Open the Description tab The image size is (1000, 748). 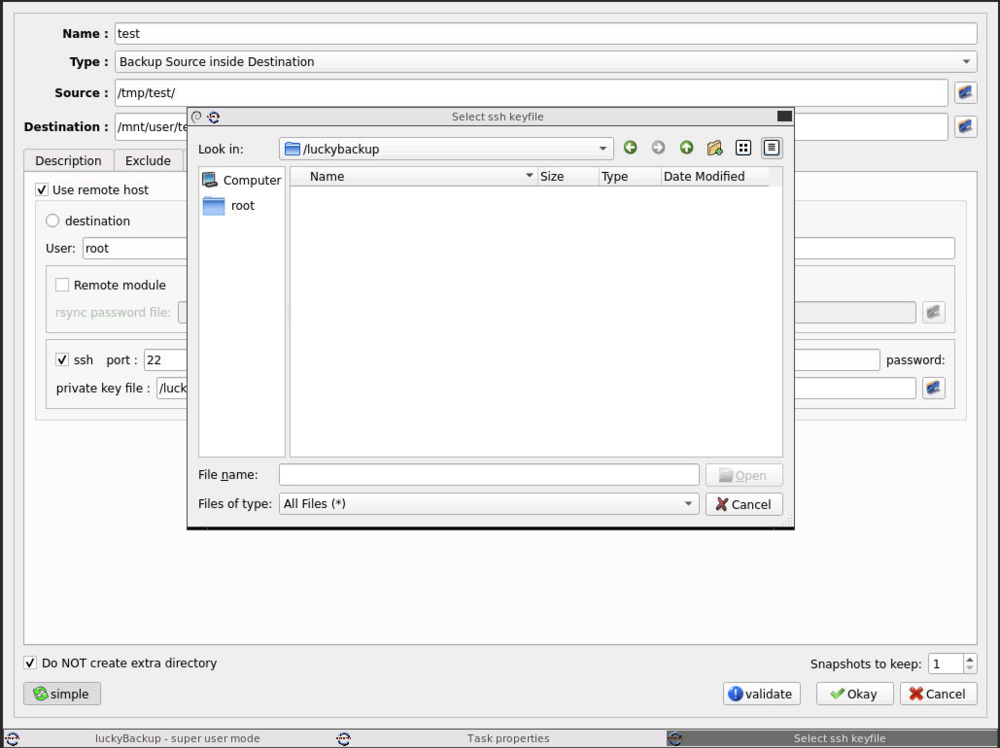click(68, 161)
